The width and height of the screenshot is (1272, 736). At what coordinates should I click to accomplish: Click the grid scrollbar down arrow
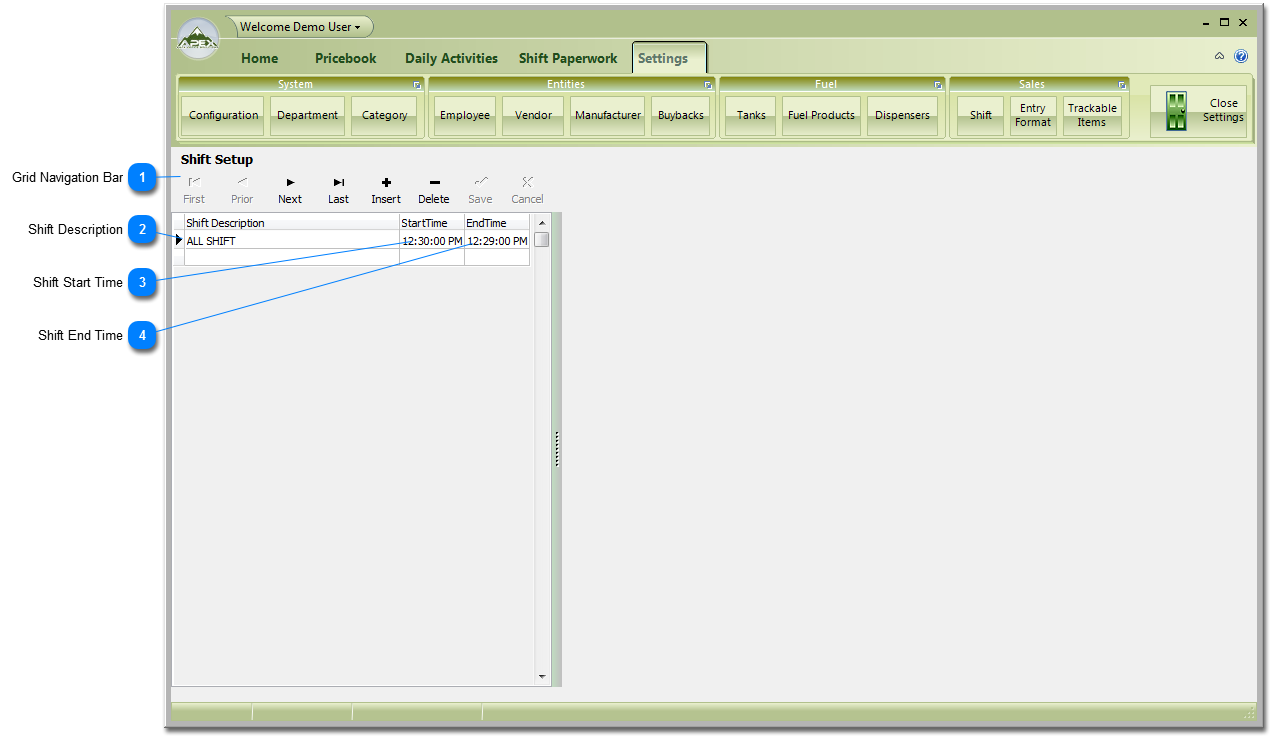[542, 677]
